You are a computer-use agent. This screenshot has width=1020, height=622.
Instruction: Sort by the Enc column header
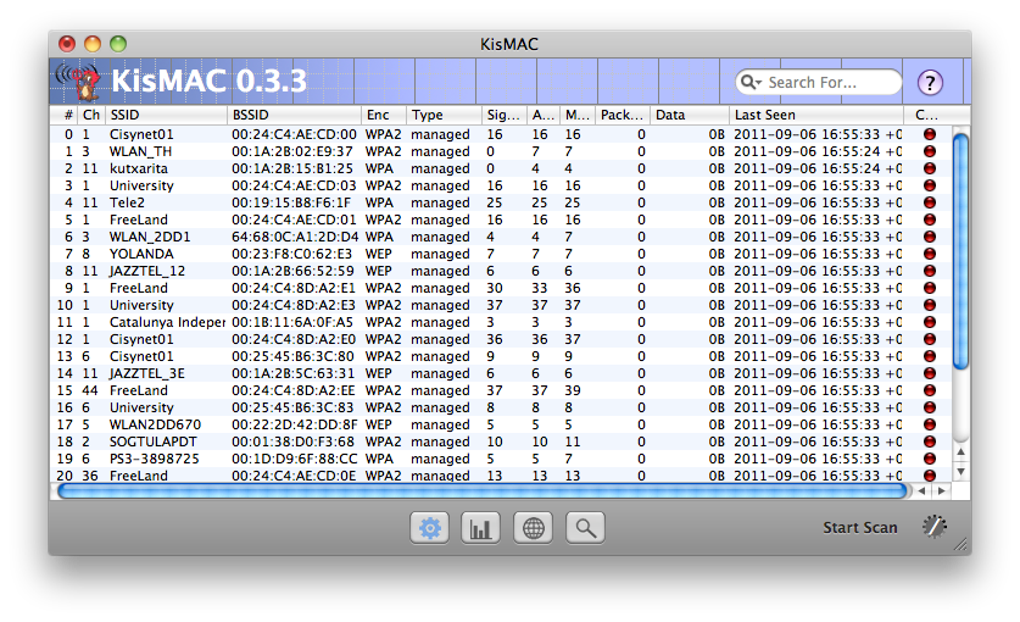click(384, 115)
